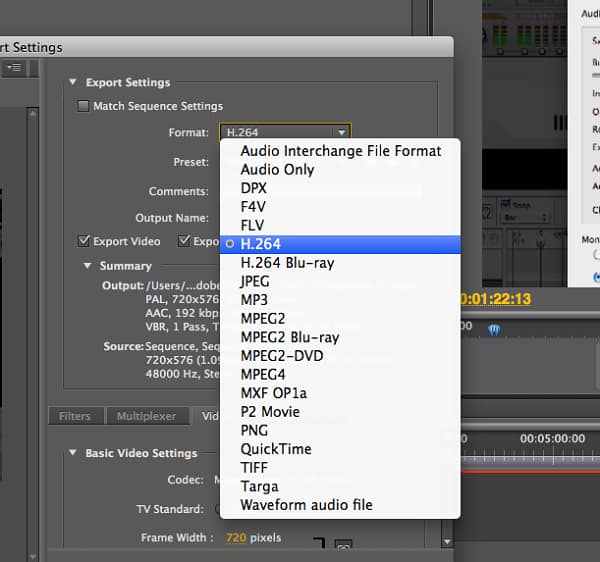Screen dimensions: 600x562
Task: Click the frame size constrain link icon
Action: coord(343,546)
